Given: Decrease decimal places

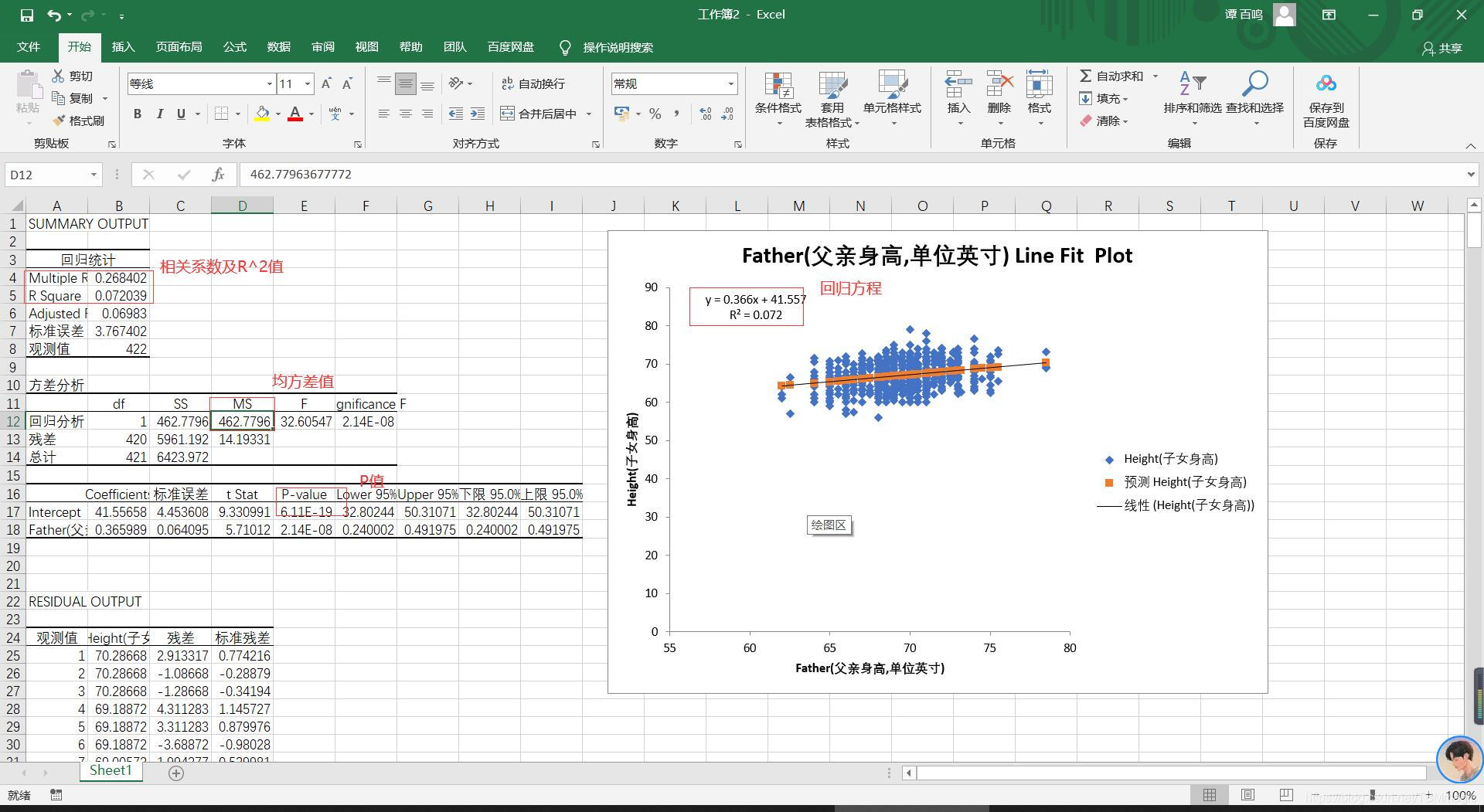Looking at the screenshot, I should pos(727,114).
